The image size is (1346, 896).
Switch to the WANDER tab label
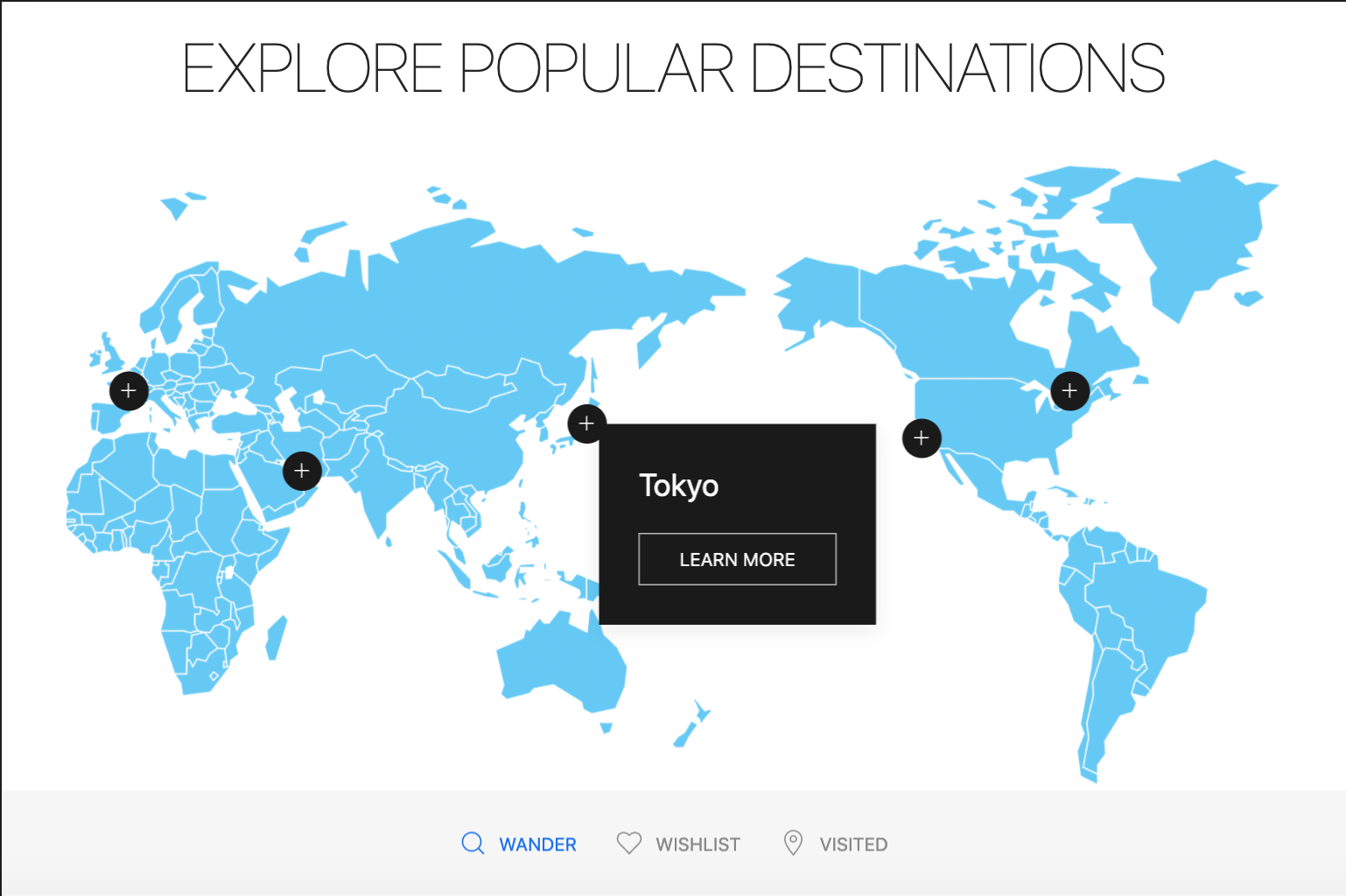[x=537, y=844]
